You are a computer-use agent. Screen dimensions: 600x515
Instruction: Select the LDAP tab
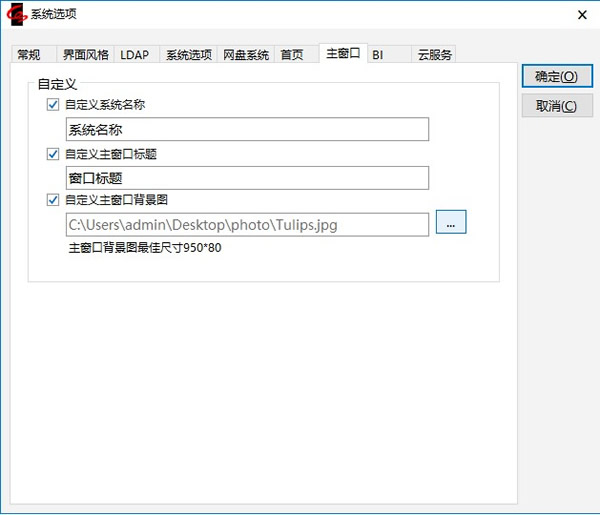(x=134, y=55)
